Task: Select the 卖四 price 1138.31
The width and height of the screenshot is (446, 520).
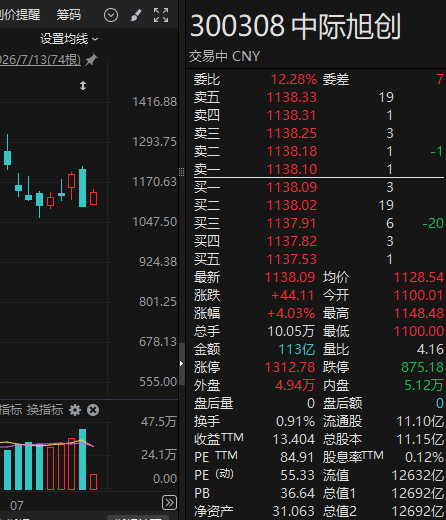Action: click(292, 115)
